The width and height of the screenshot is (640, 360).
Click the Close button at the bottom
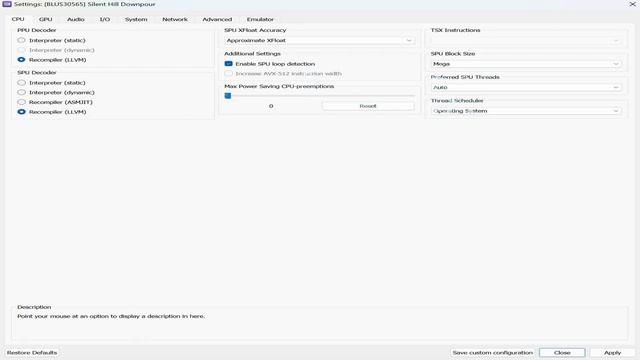562,353
